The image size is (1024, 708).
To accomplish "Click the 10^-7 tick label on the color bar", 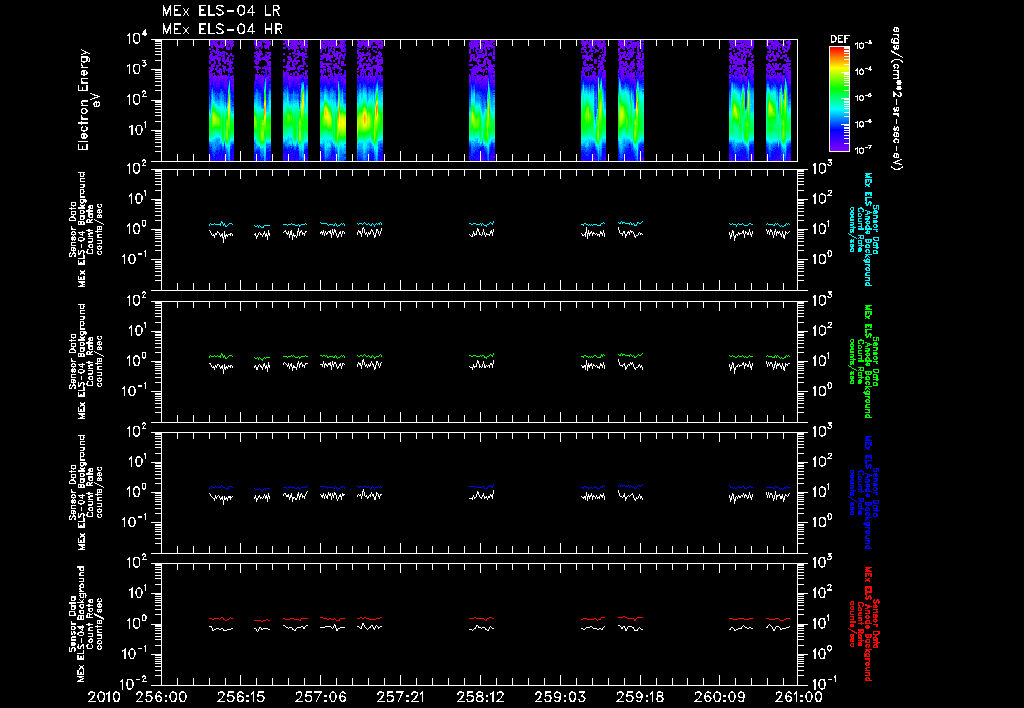I will pyautogui.click(x=864, y=150).
